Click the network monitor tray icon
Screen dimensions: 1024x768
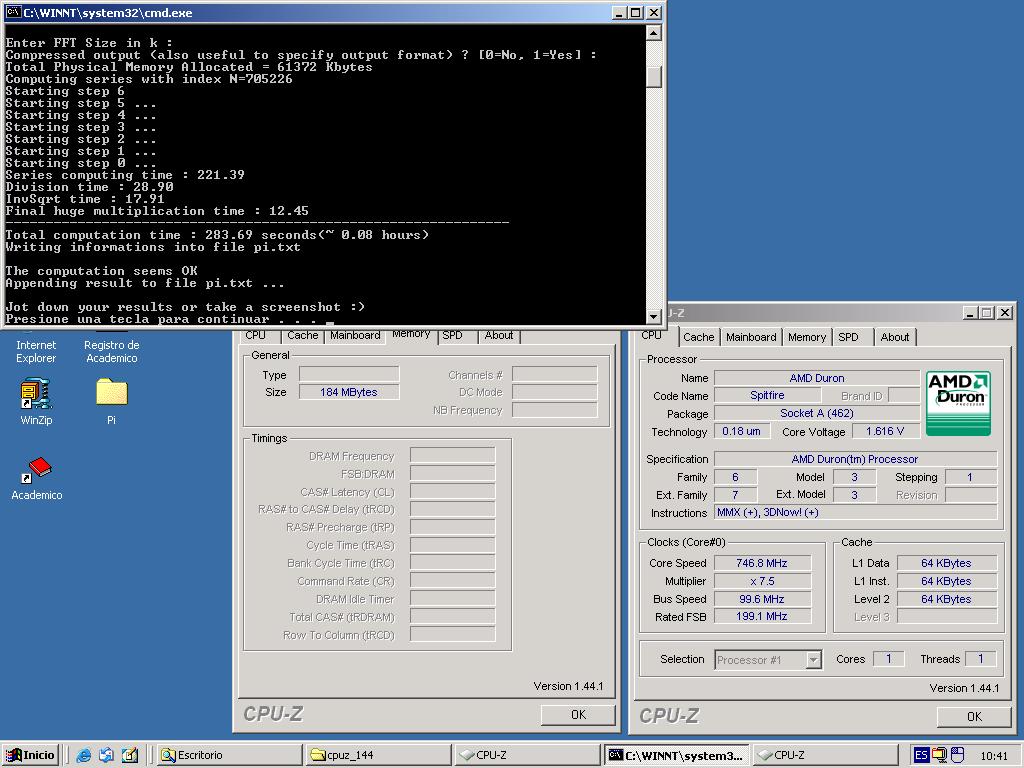coord(939,756)
